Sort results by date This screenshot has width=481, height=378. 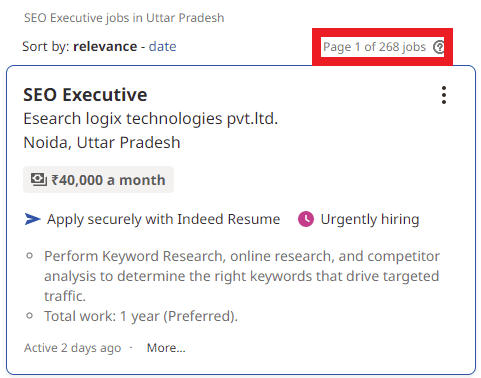pyautogui.click(x=162, y=46)
